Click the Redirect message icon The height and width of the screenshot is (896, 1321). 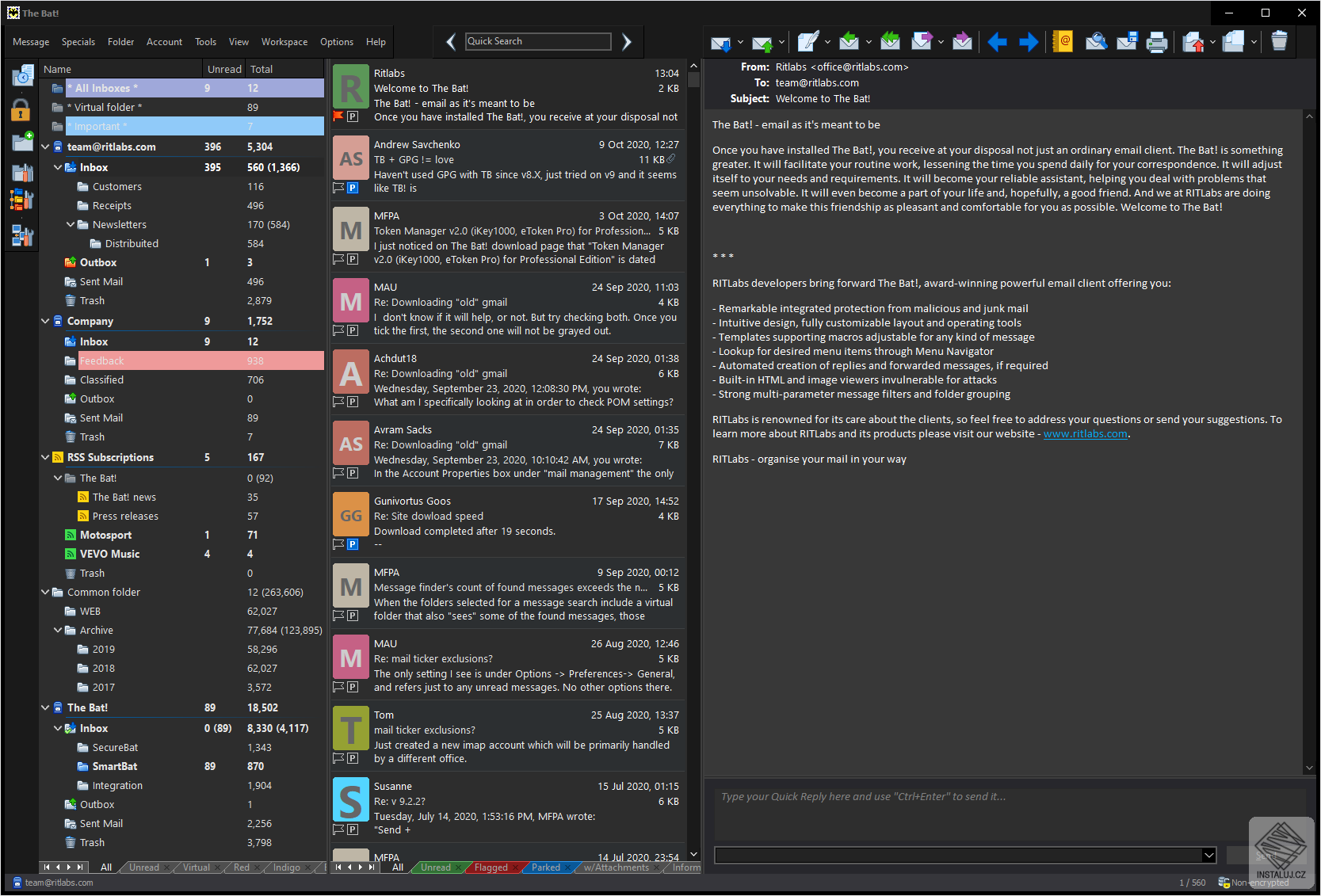tap(962, 41)
